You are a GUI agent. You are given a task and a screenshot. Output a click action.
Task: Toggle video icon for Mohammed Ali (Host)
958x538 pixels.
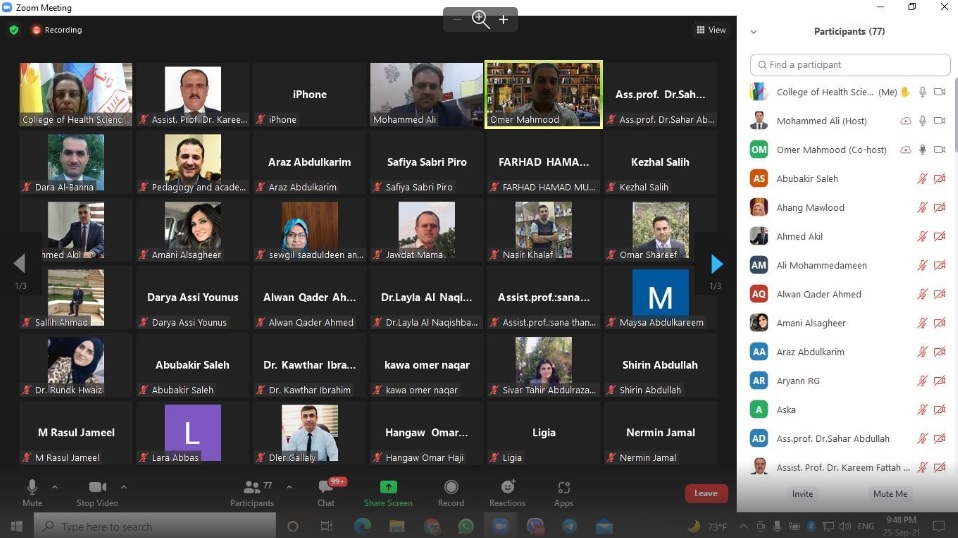point(940,121)
